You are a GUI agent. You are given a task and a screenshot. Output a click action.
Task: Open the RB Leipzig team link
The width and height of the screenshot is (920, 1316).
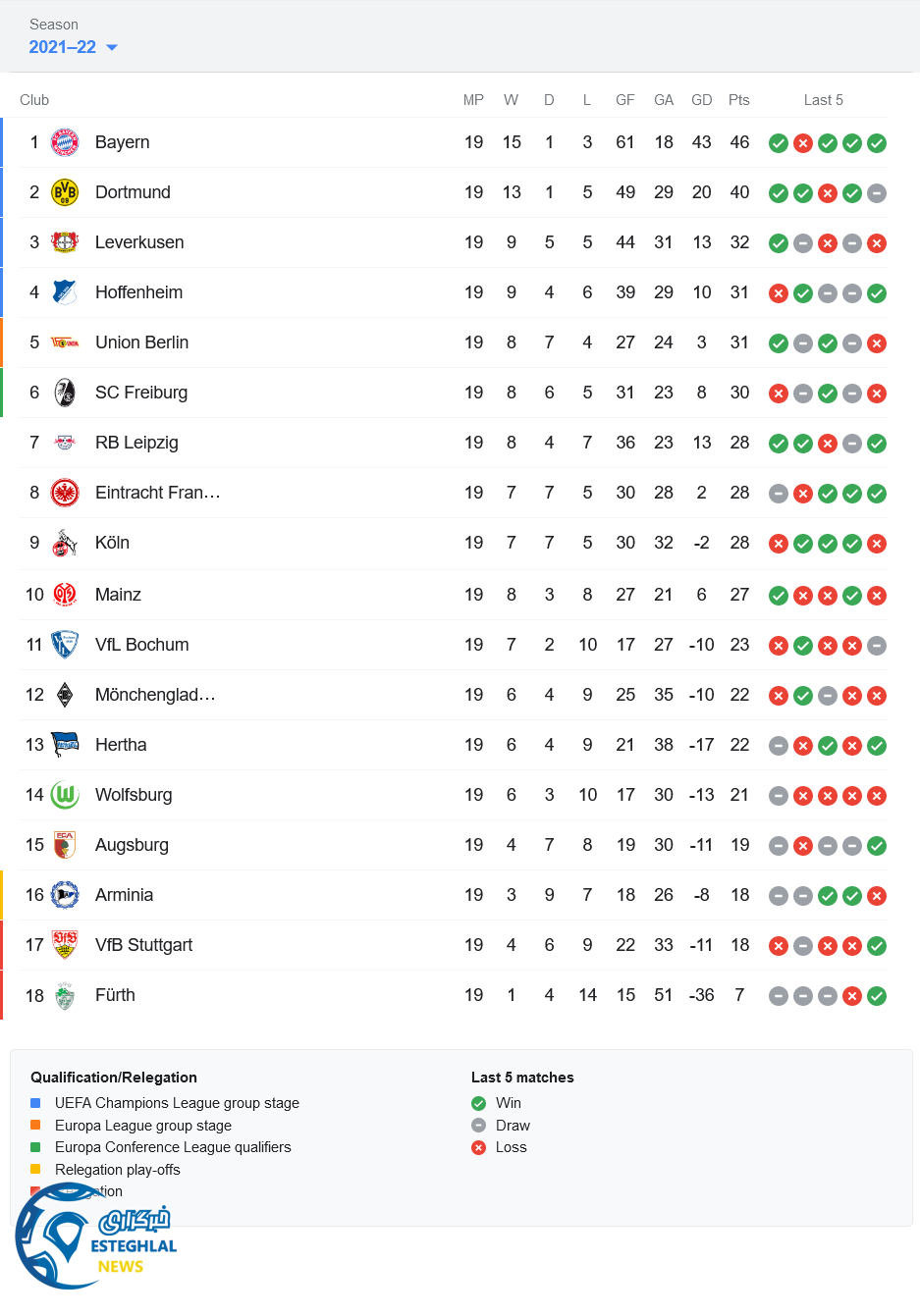136,443
